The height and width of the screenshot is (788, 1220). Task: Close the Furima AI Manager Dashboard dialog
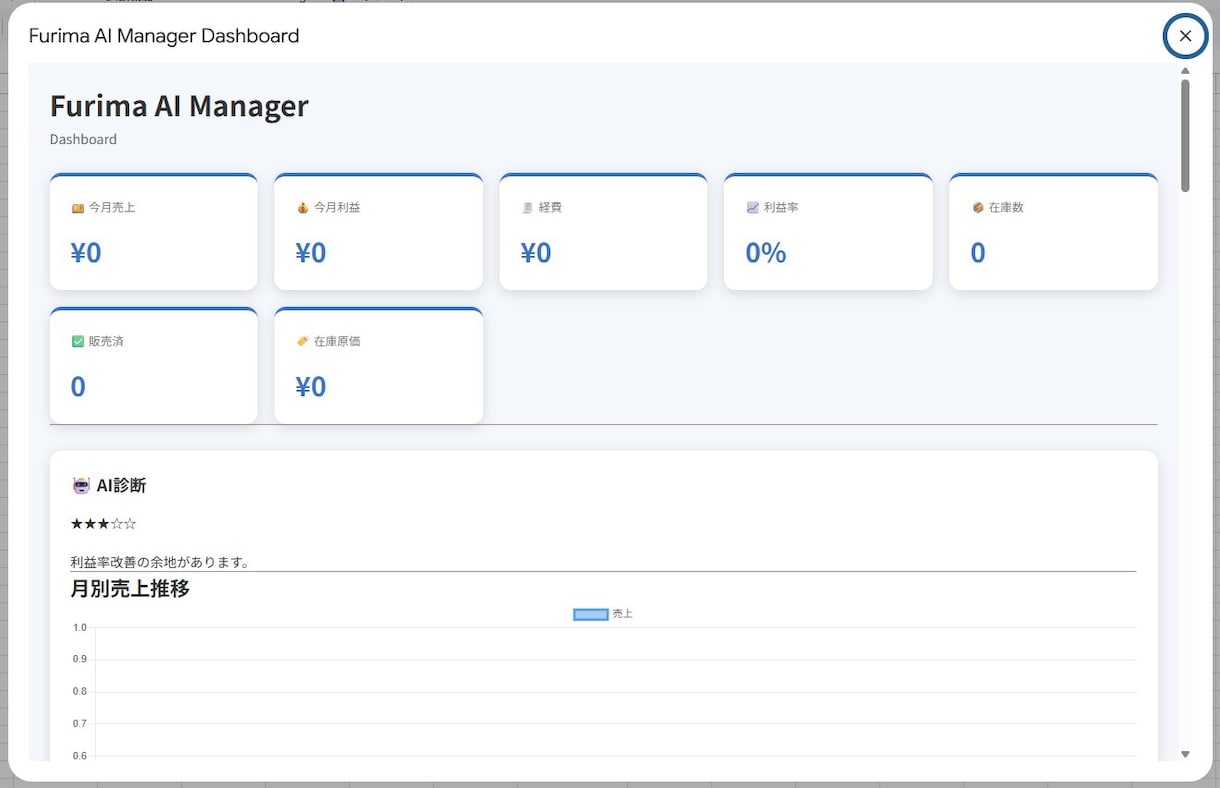click(x=1185, y=36)
